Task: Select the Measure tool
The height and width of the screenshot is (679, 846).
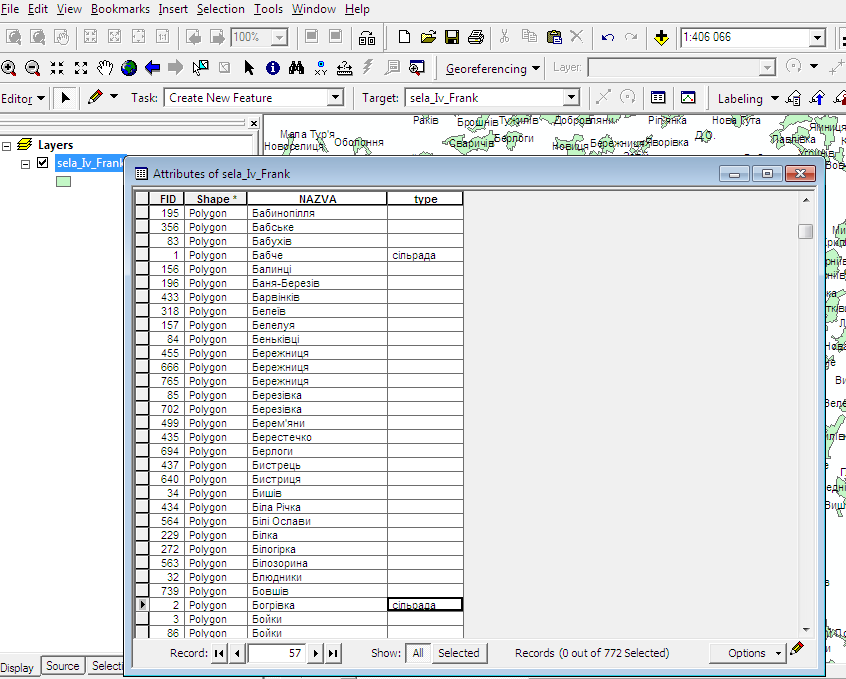Action: [345, 67]
